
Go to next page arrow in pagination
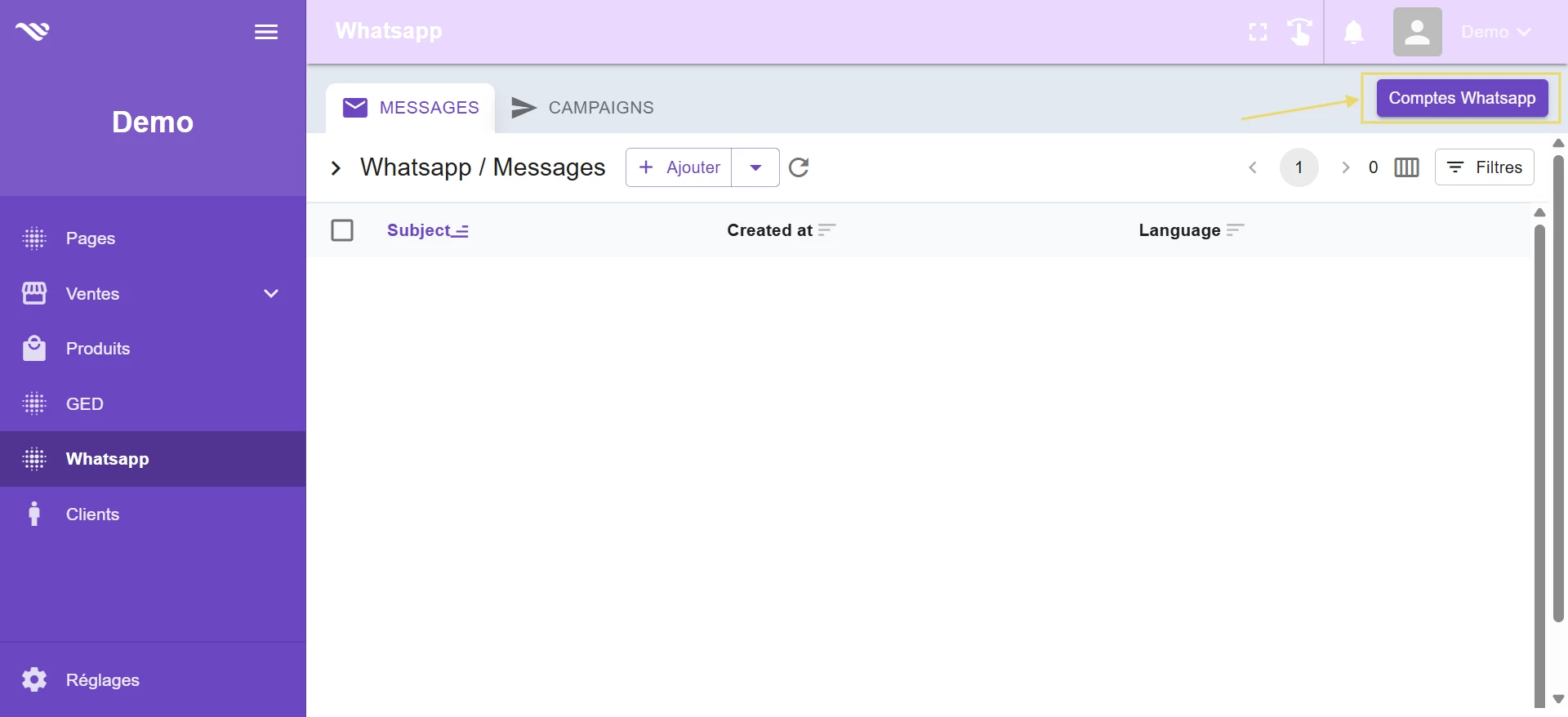(x=1345, y=167)
